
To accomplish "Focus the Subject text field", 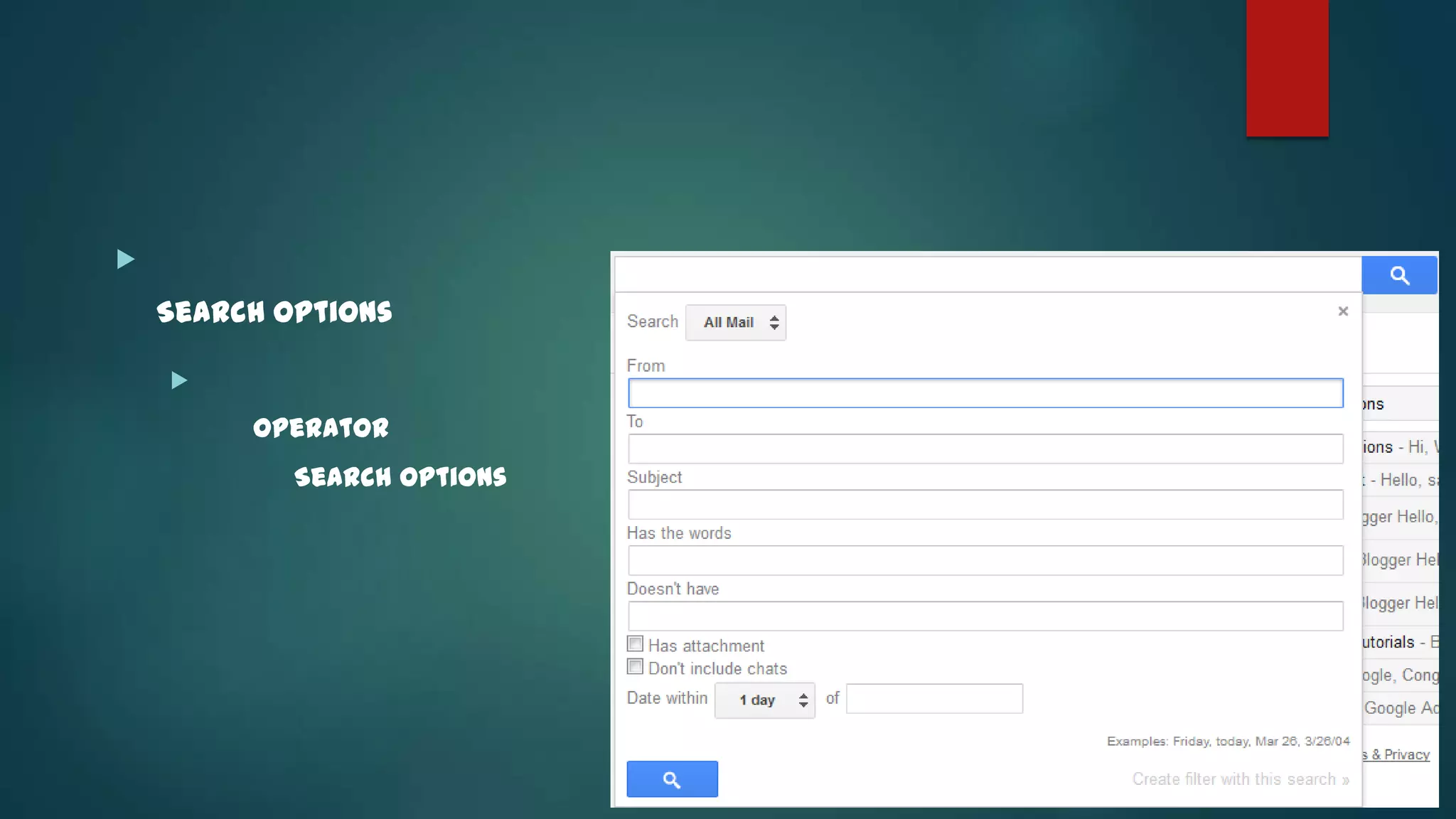I will click(985, 505).
